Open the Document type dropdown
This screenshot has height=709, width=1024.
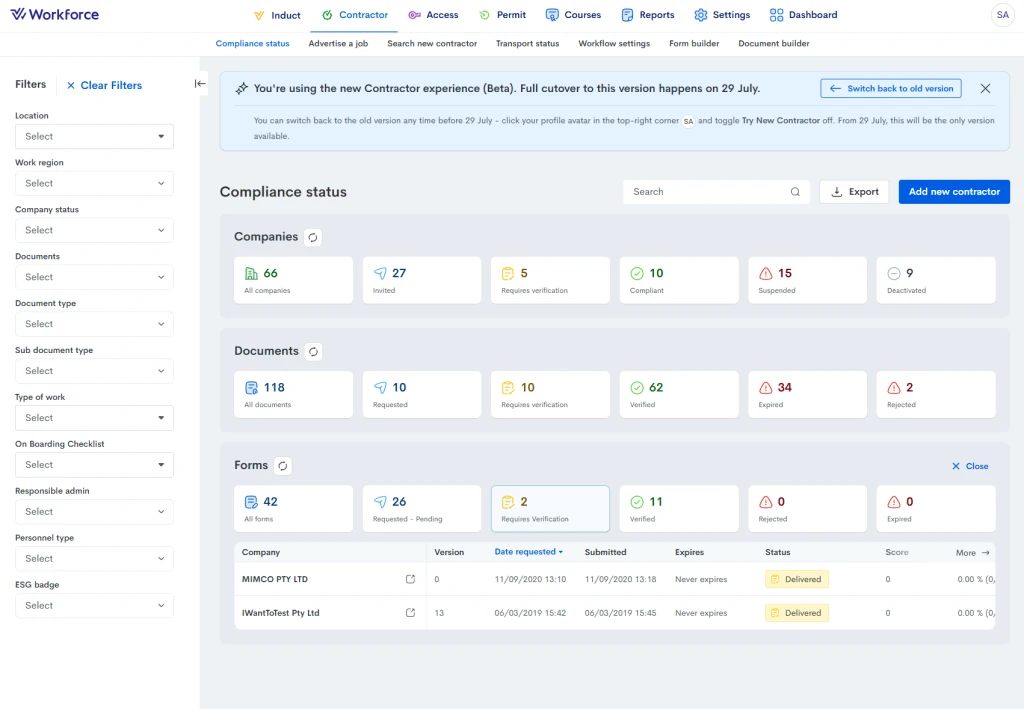[x=94, y=324]
